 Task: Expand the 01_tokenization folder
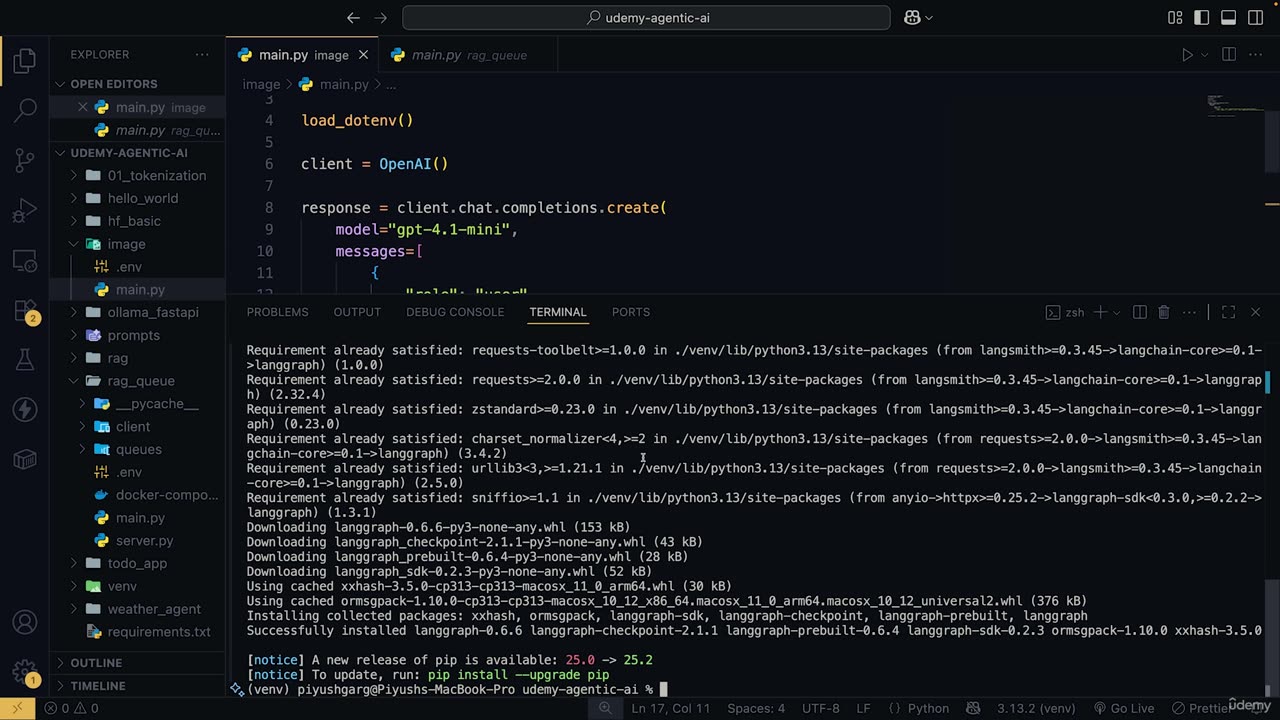(x=137, y=175)
